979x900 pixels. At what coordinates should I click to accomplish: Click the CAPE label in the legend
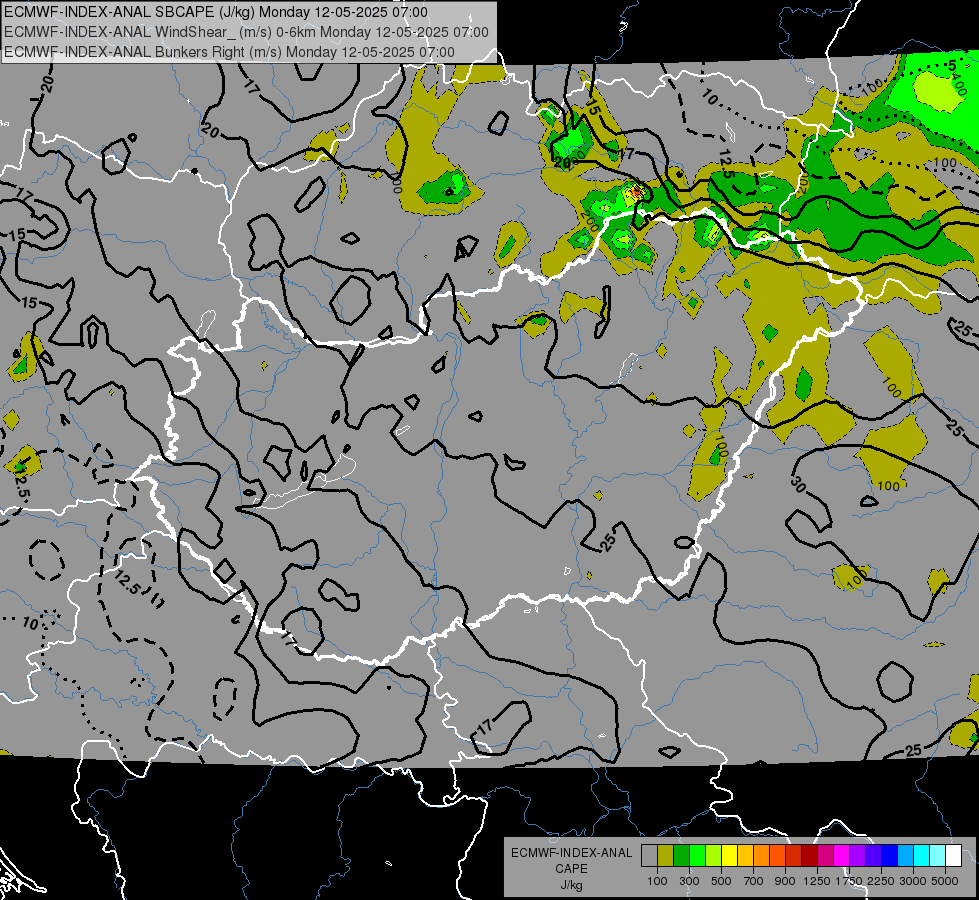click(x=571, y=868)
